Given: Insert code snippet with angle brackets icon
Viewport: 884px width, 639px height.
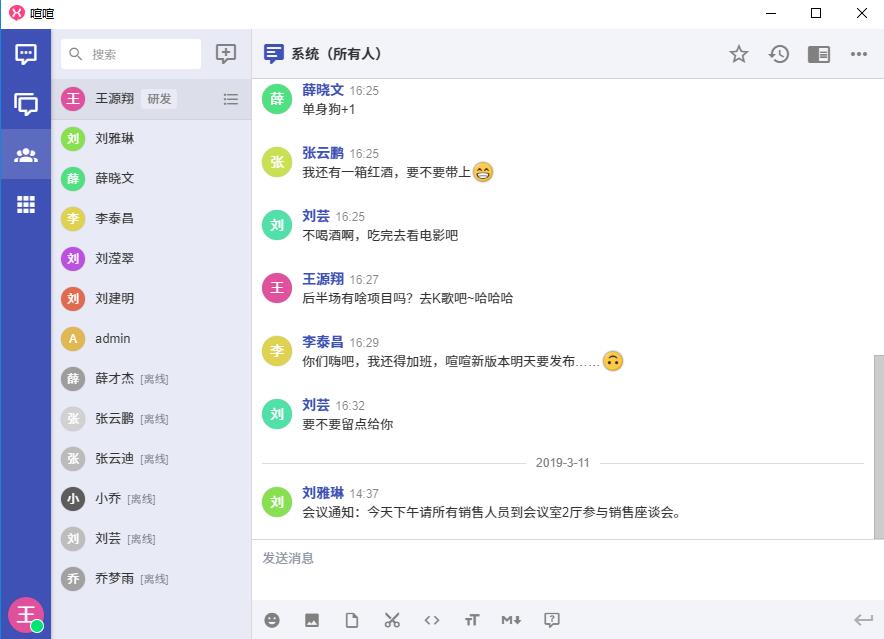Looking at the screenshot, I should (x=432, y=620).
